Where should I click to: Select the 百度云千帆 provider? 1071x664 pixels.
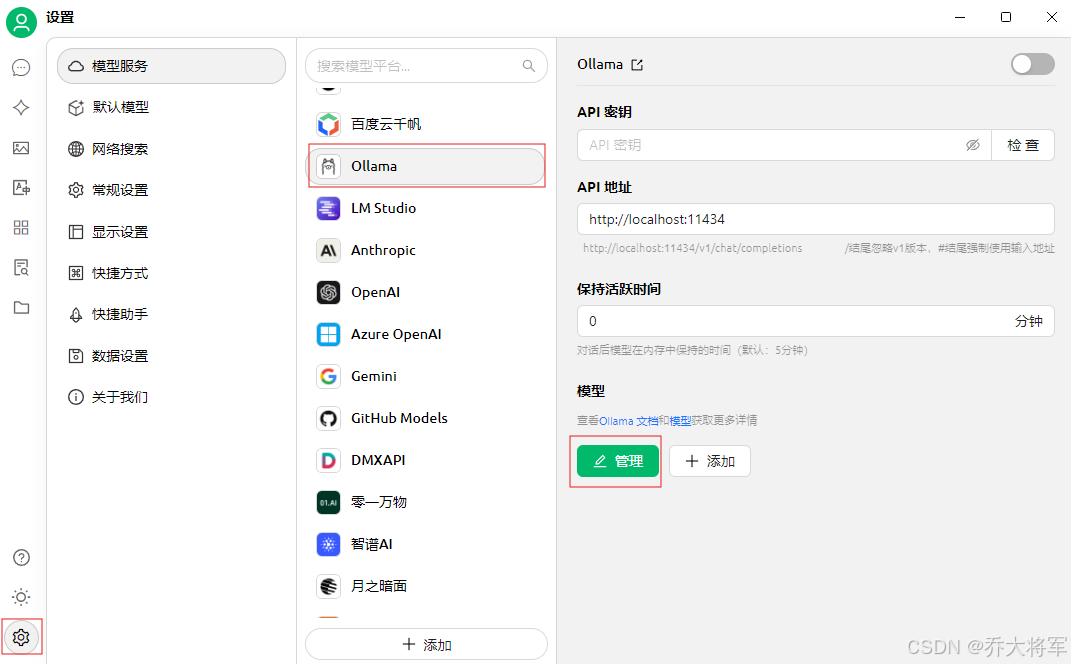click(426, 124)
